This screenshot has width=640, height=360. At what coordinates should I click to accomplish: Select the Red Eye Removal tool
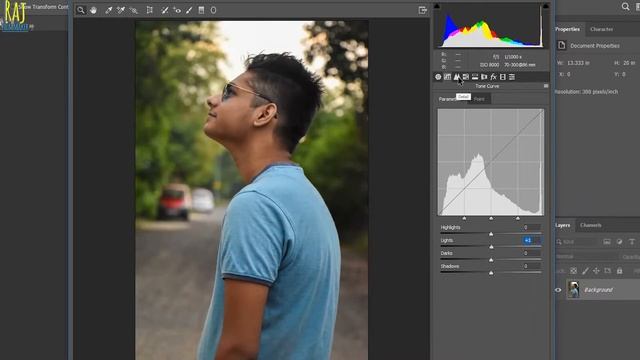177,10
